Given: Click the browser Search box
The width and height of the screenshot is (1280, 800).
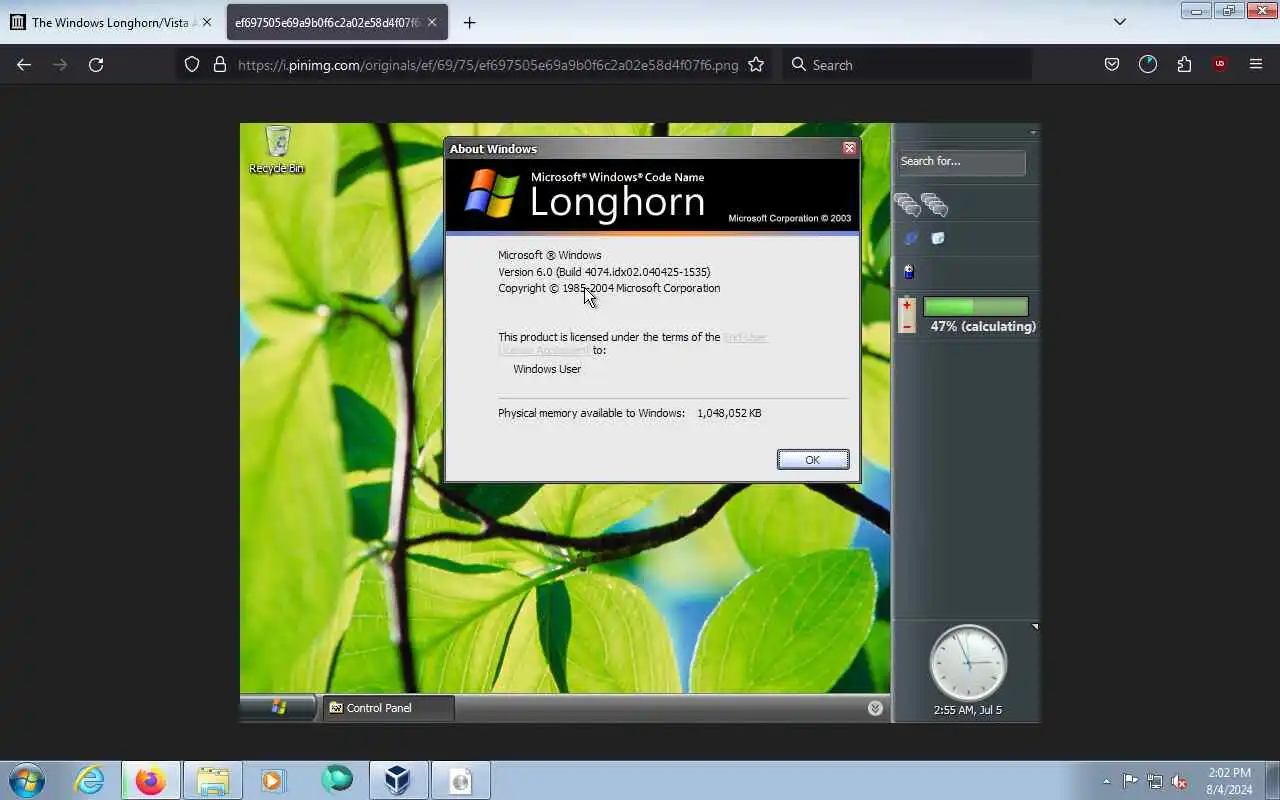Looking at the screenshot, I should (907, 64).
